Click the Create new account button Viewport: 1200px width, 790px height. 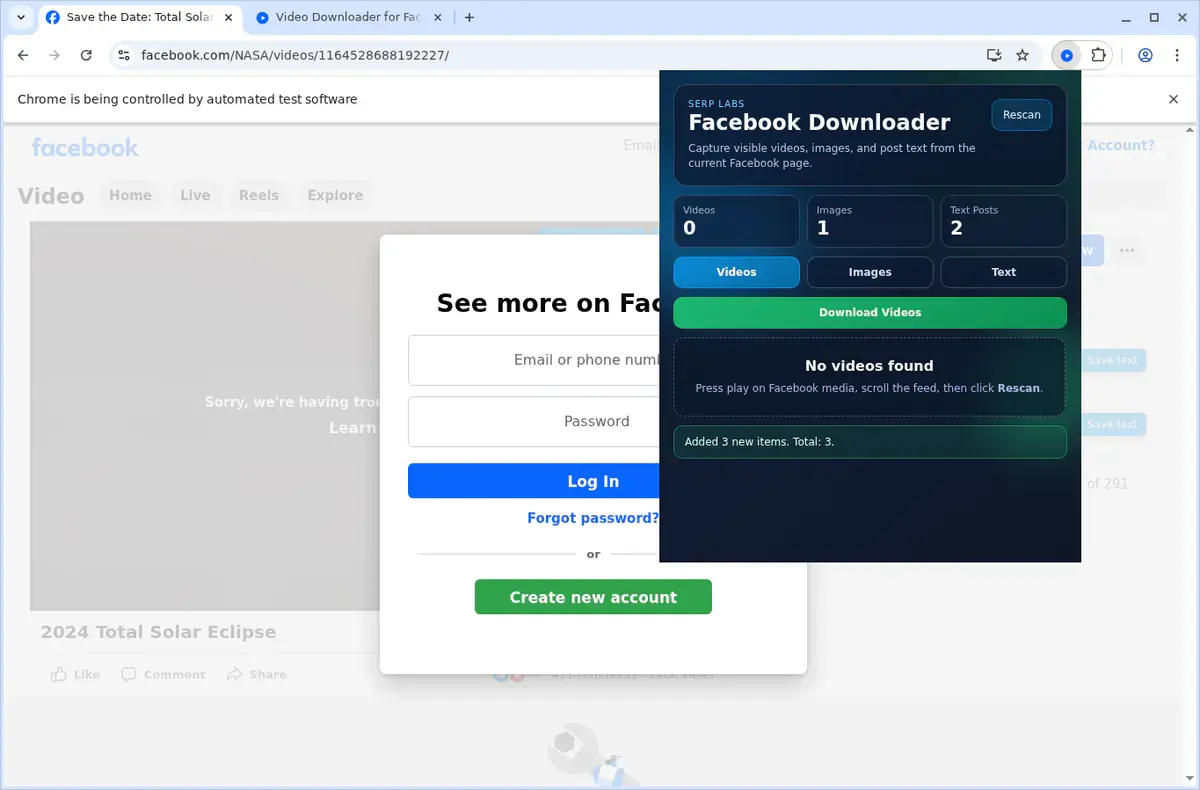(x=593, y=597)
